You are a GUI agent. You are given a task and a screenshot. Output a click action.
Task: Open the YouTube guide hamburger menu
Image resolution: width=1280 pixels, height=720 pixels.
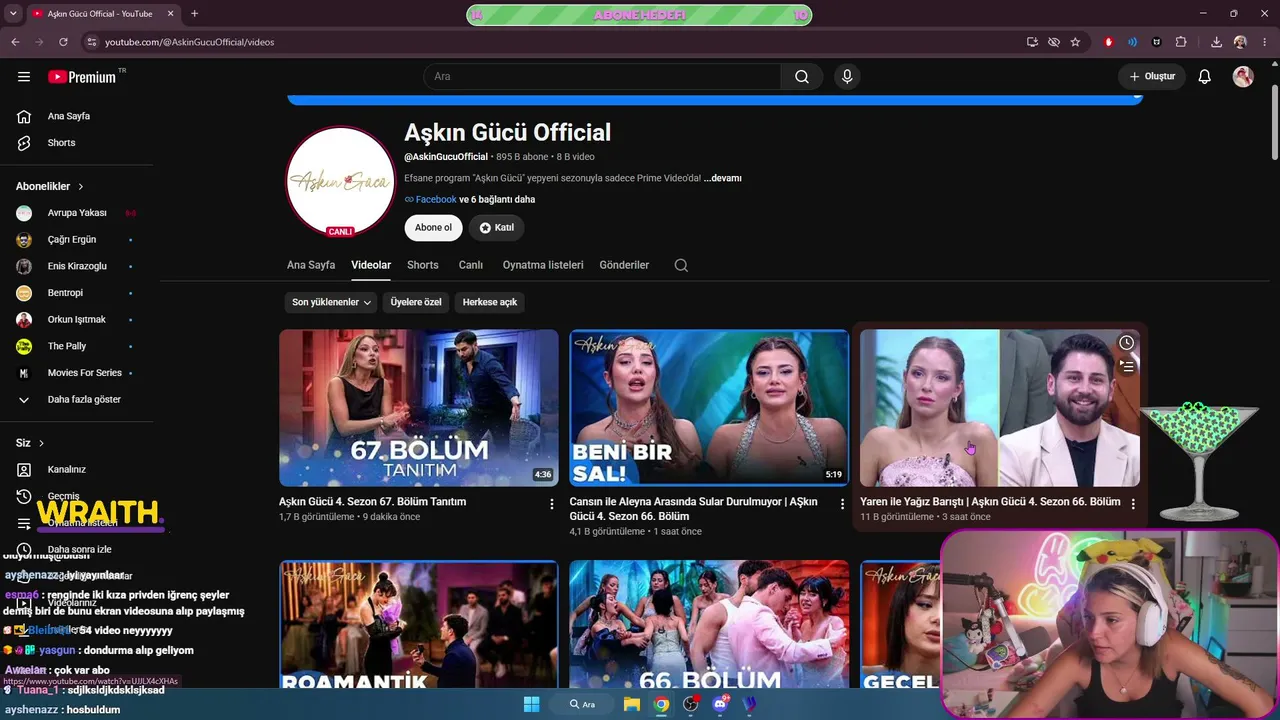[24, 77]
